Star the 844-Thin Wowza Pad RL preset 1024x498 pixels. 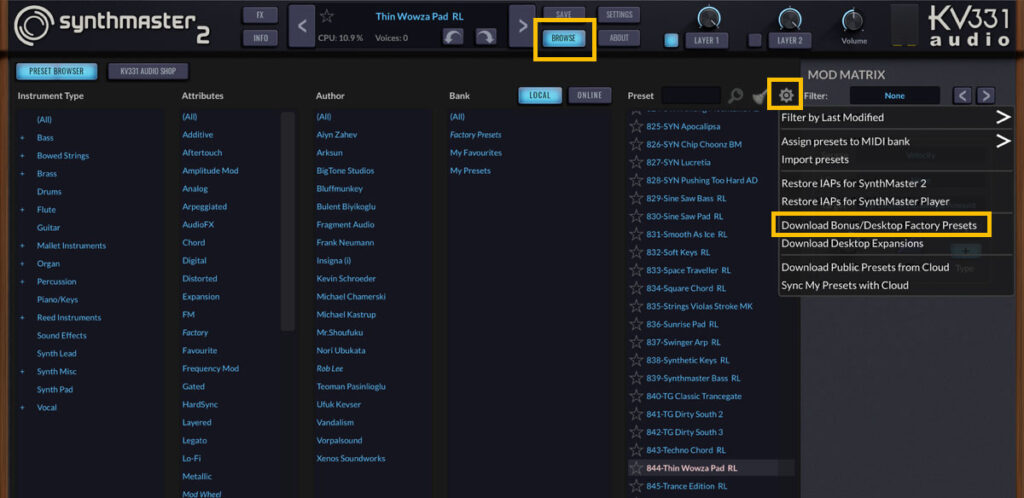(x=636, y=468)
